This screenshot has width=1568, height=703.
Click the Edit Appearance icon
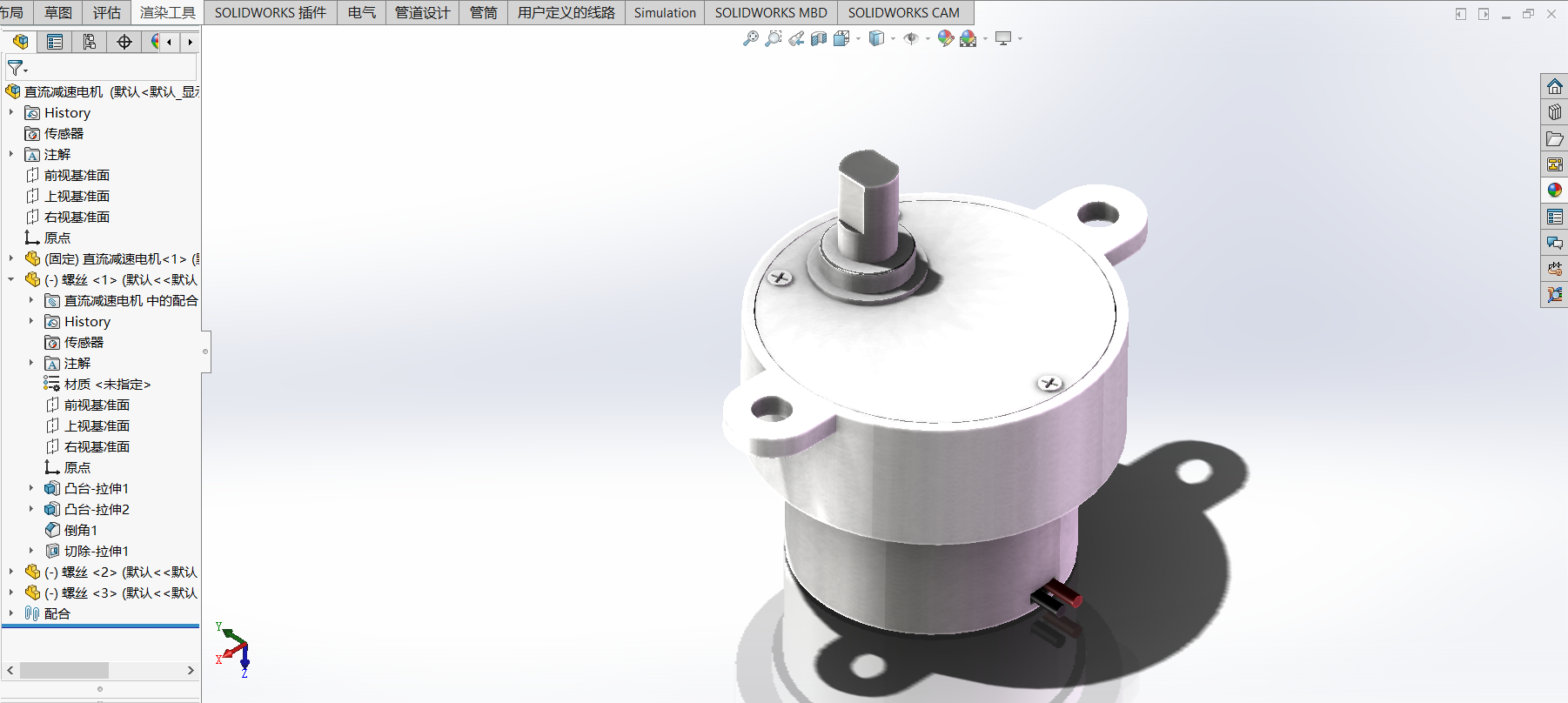tap(946, 38)
